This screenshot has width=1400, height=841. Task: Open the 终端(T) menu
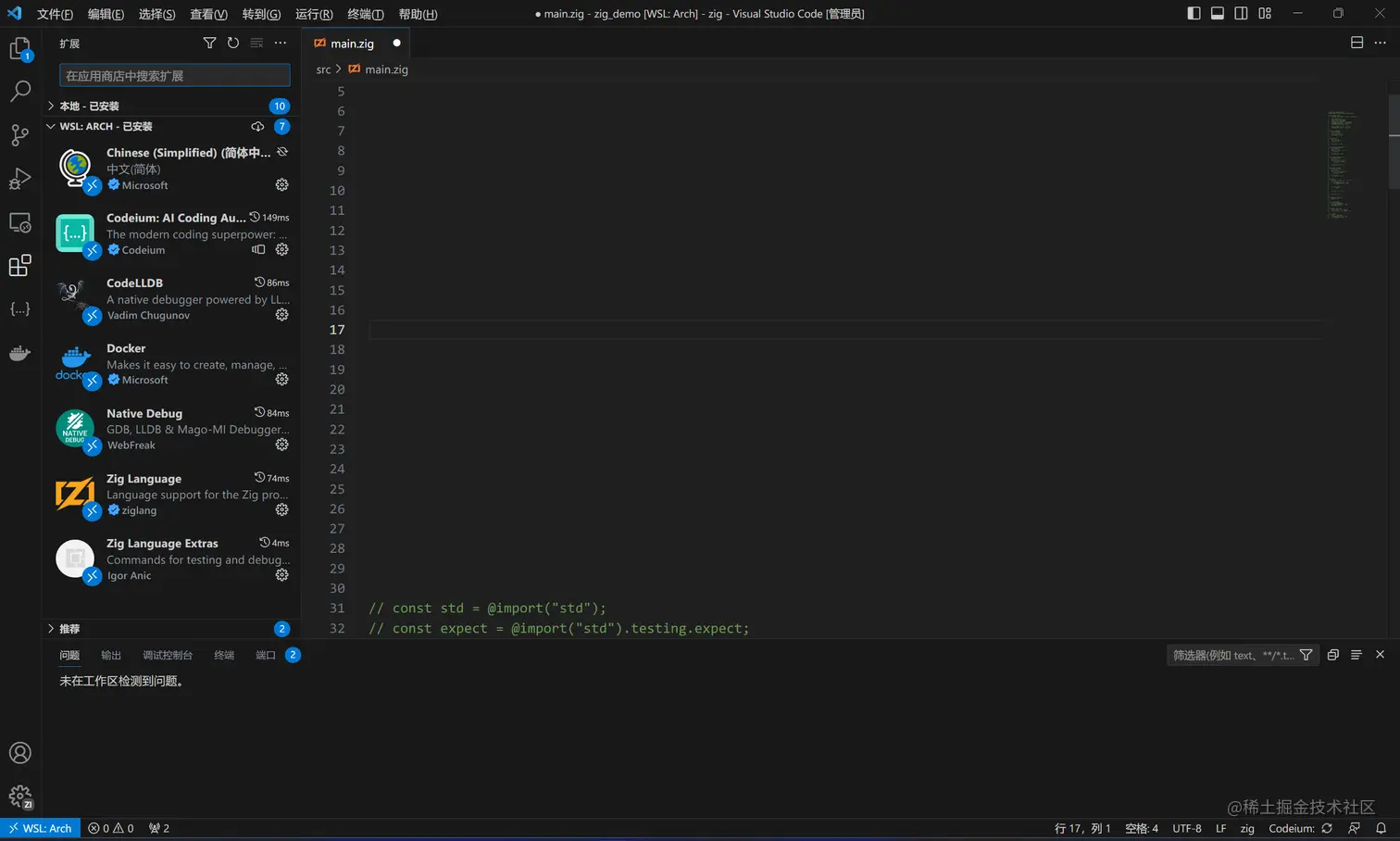click(x=365, y=14)
